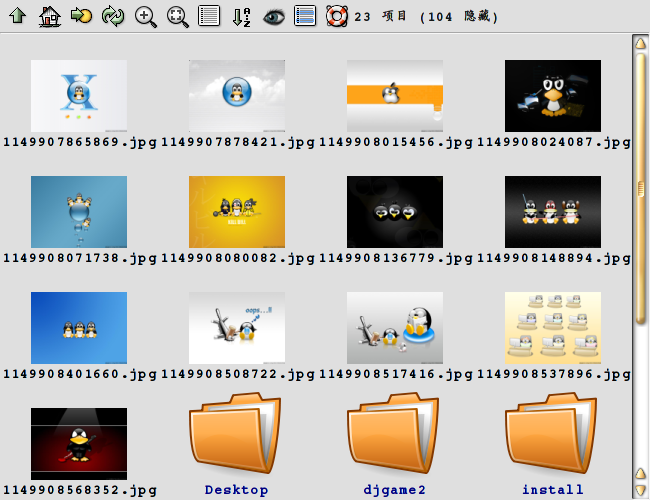Image resolution: width=650 pixels, height=500 pixels.
Task: Click the file name 1149908401660.jpg
Action: 80,375
